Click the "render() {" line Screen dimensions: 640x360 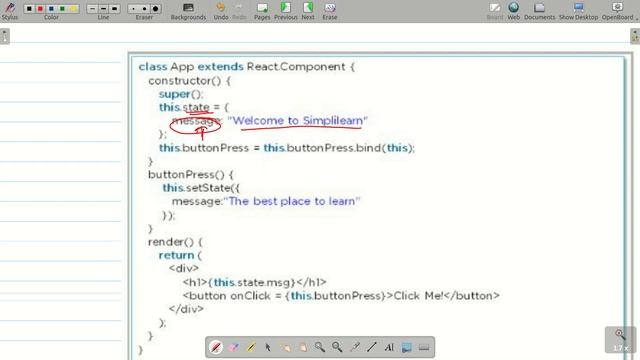pos(175,242)
